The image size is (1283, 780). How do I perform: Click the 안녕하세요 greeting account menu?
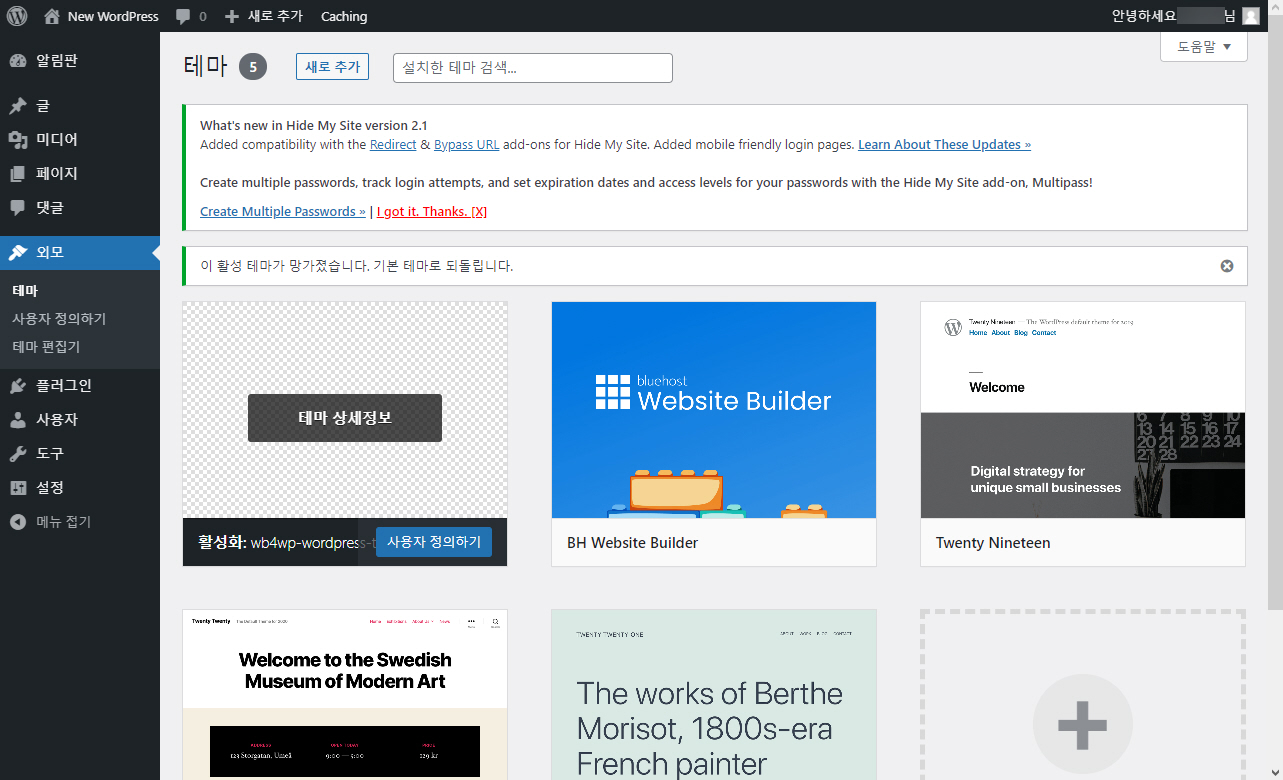pyautogui.click(x=1173, y=16)
